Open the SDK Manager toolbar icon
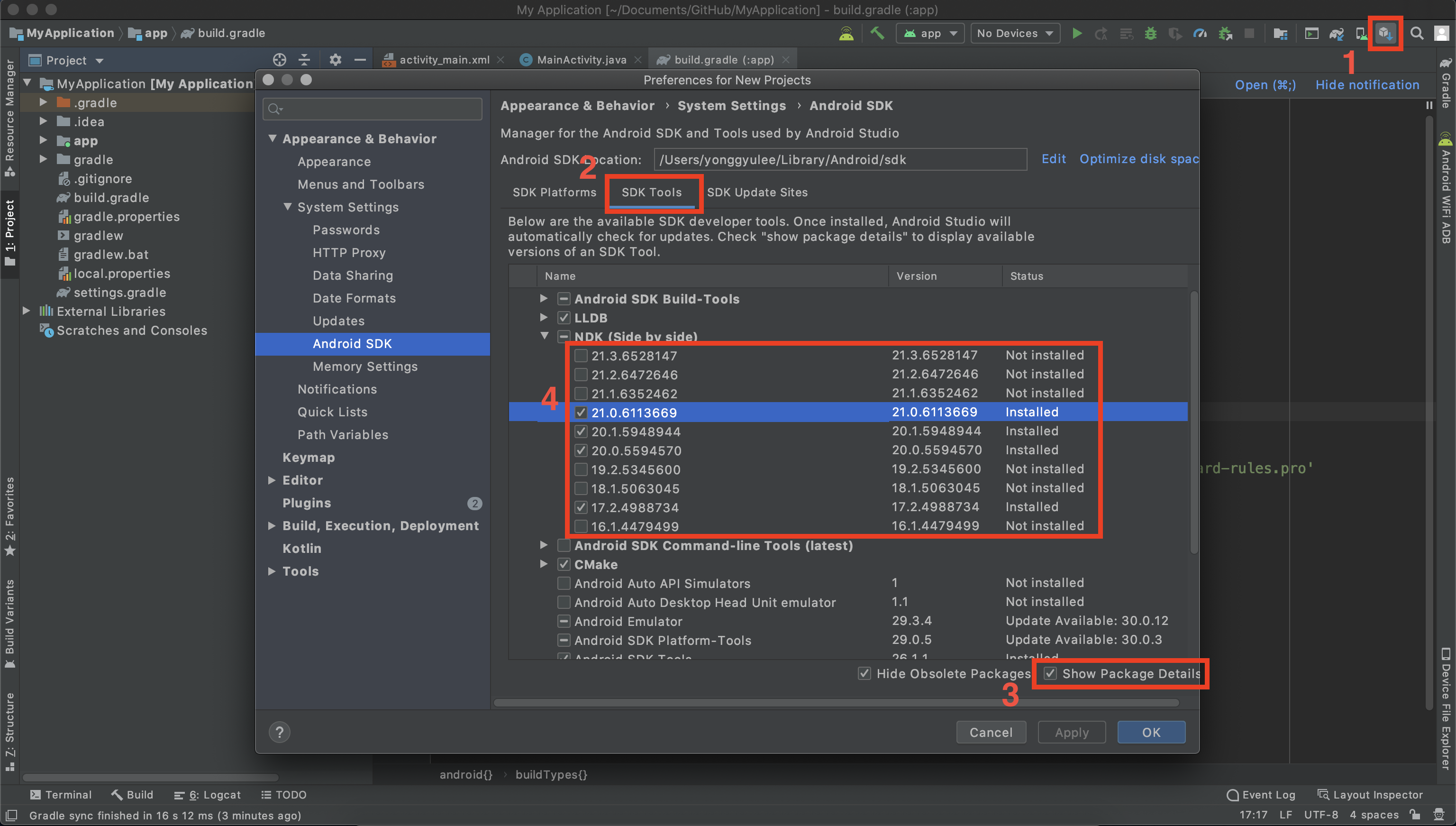 1384,34
